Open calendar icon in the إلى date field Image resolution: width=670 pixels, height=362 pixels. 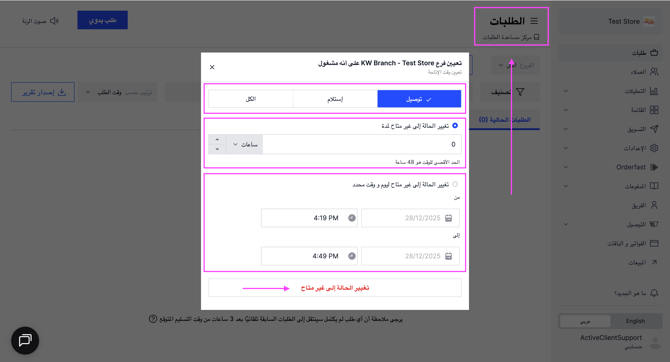click(449, 256)
